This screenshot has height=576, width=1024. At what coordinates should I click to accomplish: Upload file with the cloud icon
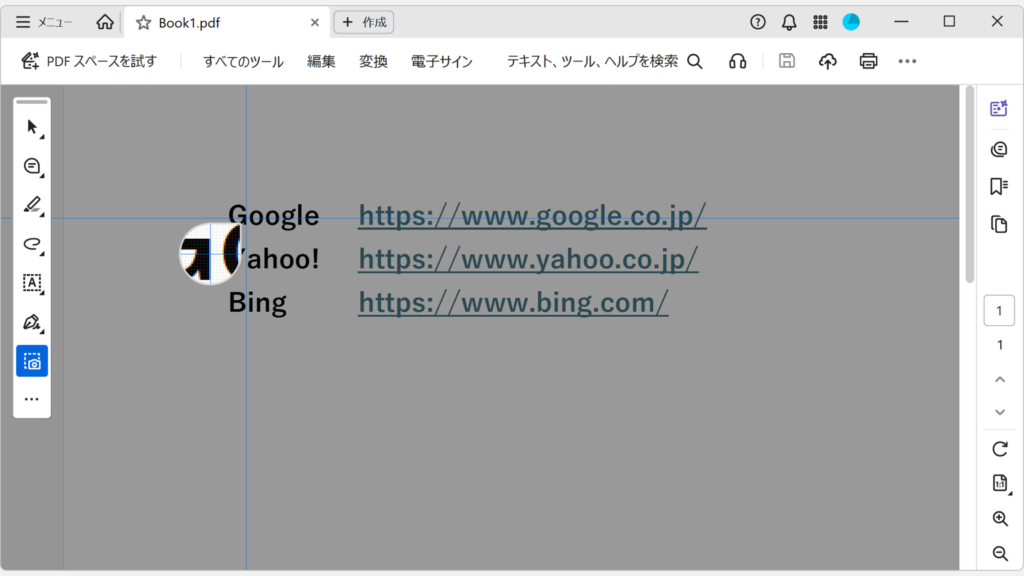(x=827, y=61)
